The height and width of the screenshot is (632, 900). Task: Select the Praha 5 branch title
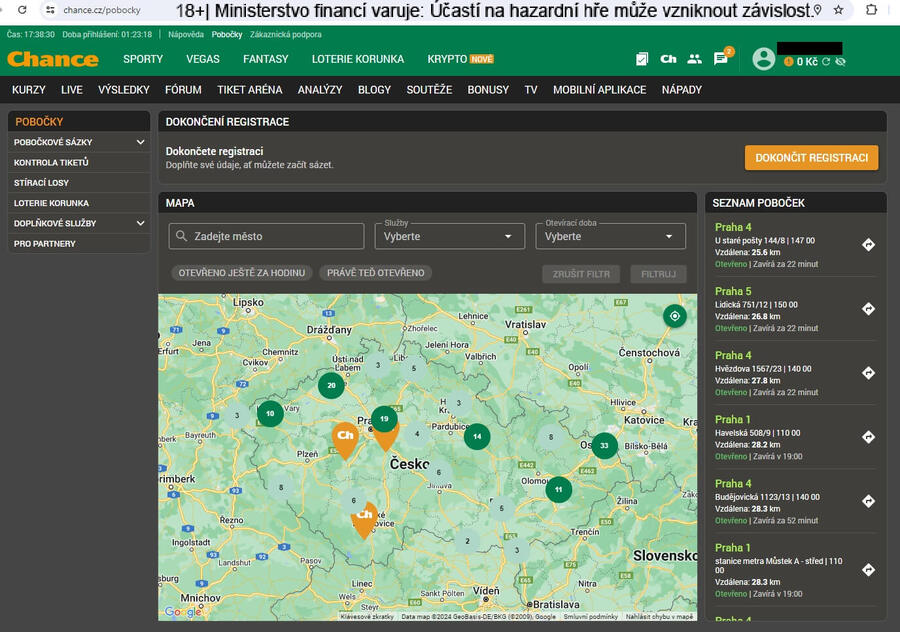[733, 291]
